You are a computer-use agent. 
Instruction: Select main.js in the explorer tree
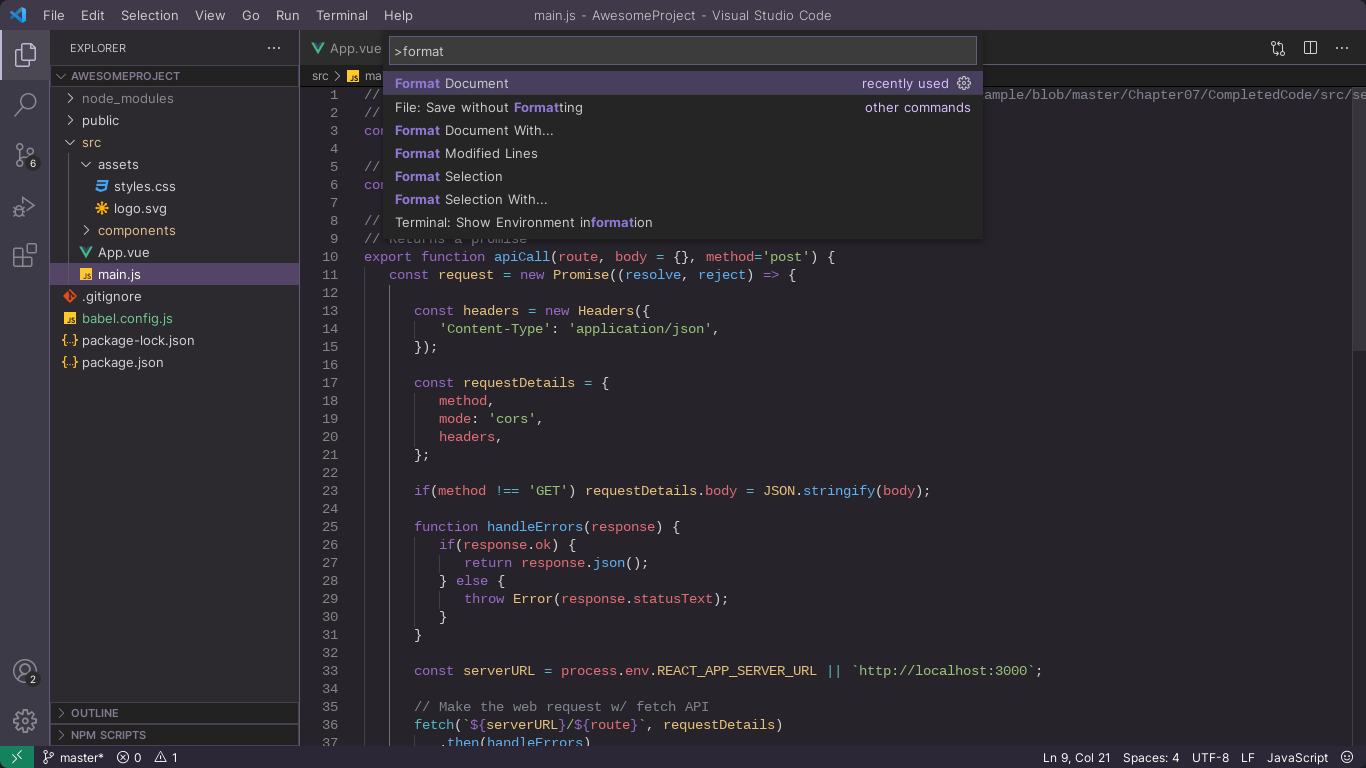tap(174, 274)
